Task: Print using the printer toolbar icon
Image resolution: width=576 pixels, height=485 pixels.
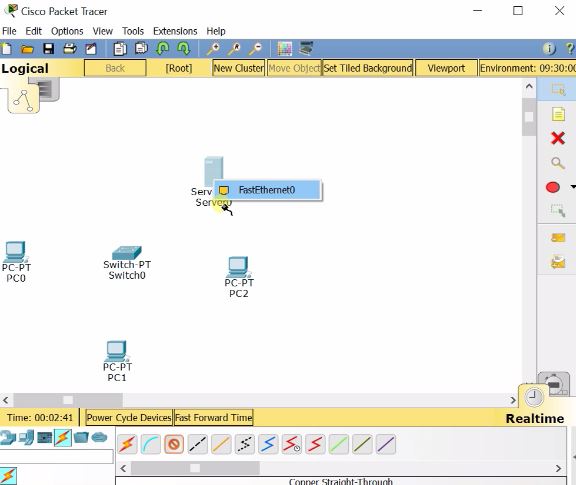Action: 70,48
